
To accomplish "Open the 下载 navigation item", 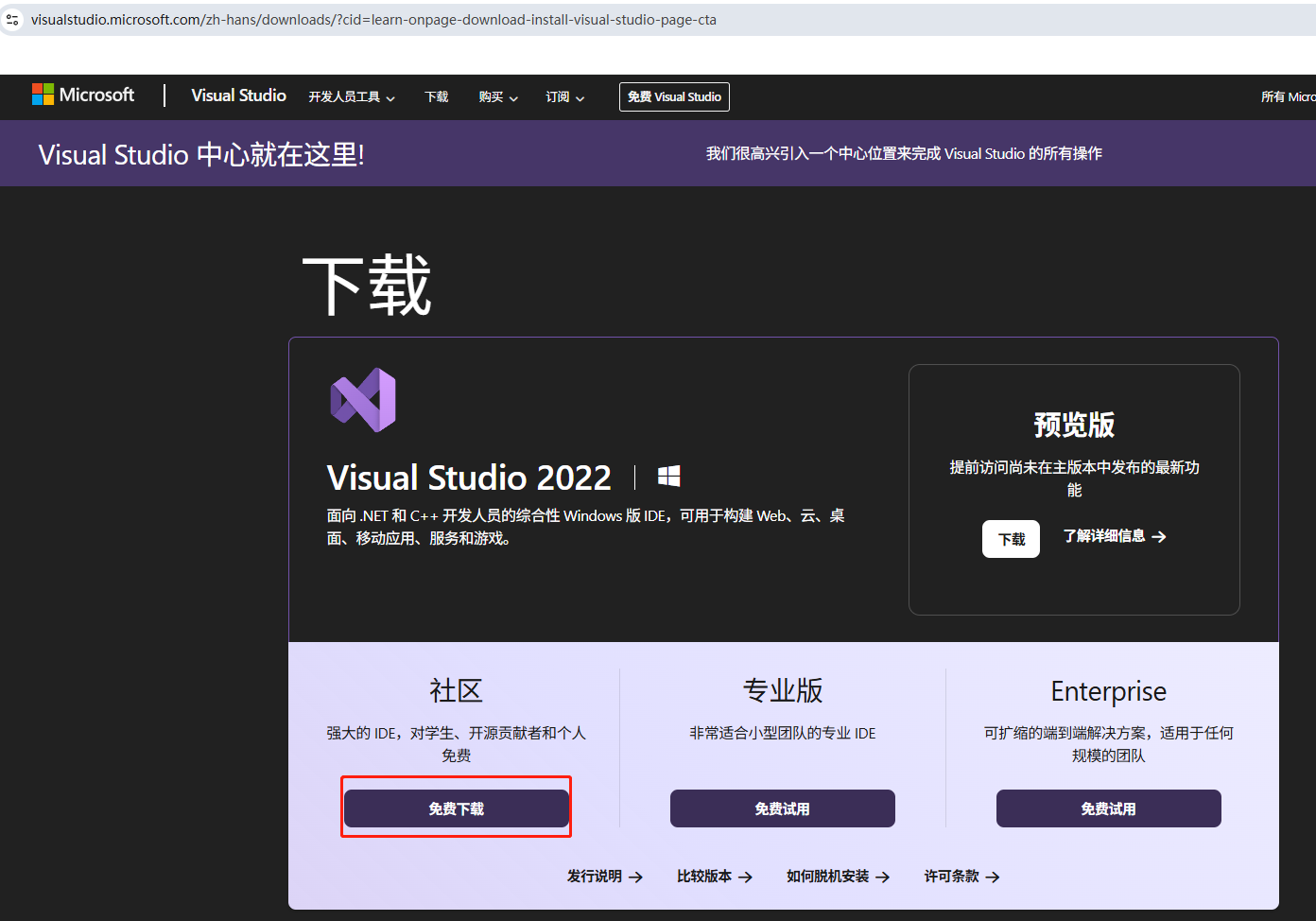I will pos(437,96).
